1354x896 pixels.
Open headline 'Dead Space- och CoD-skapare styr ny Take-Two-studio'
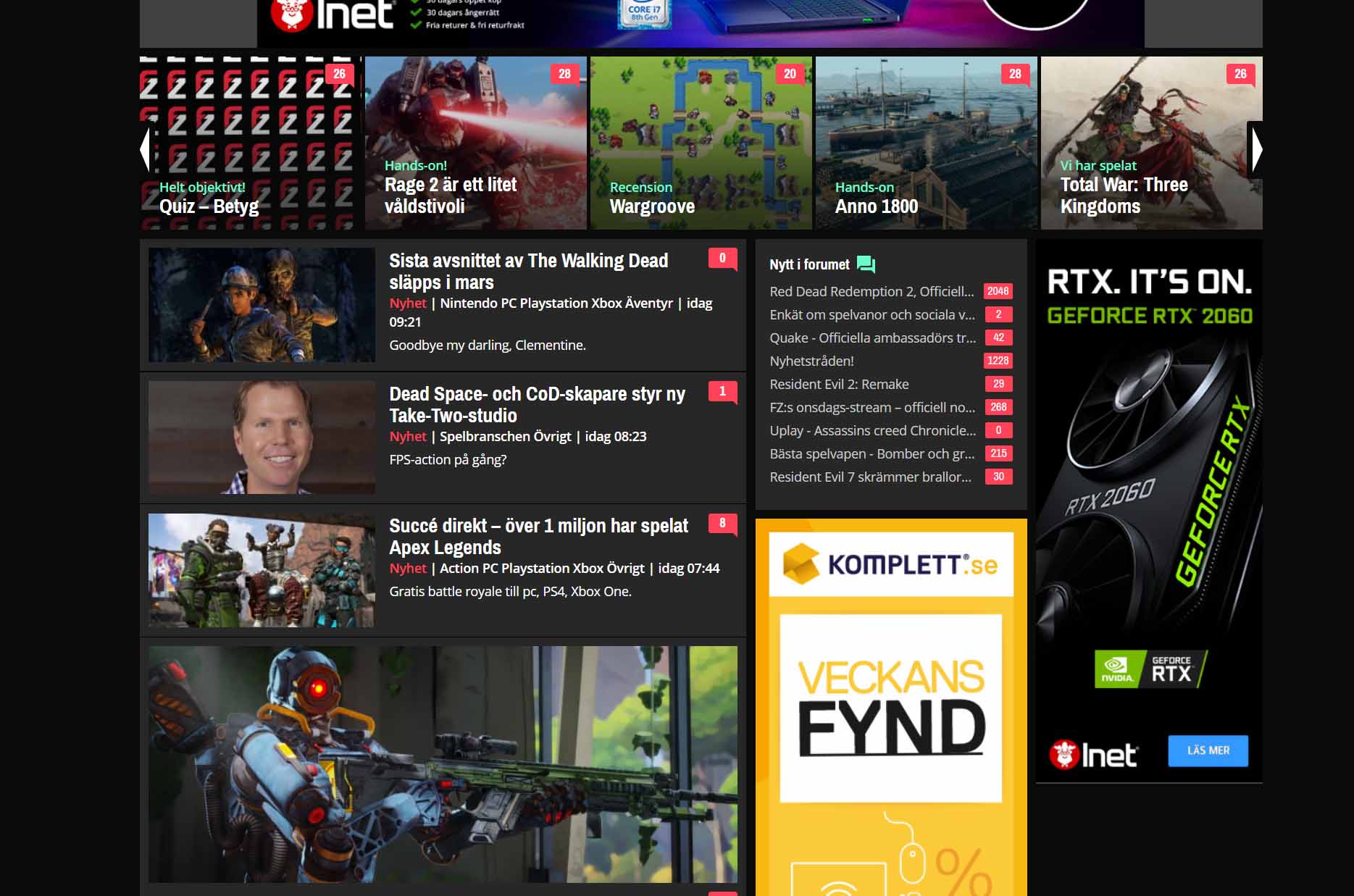point(538,404)
